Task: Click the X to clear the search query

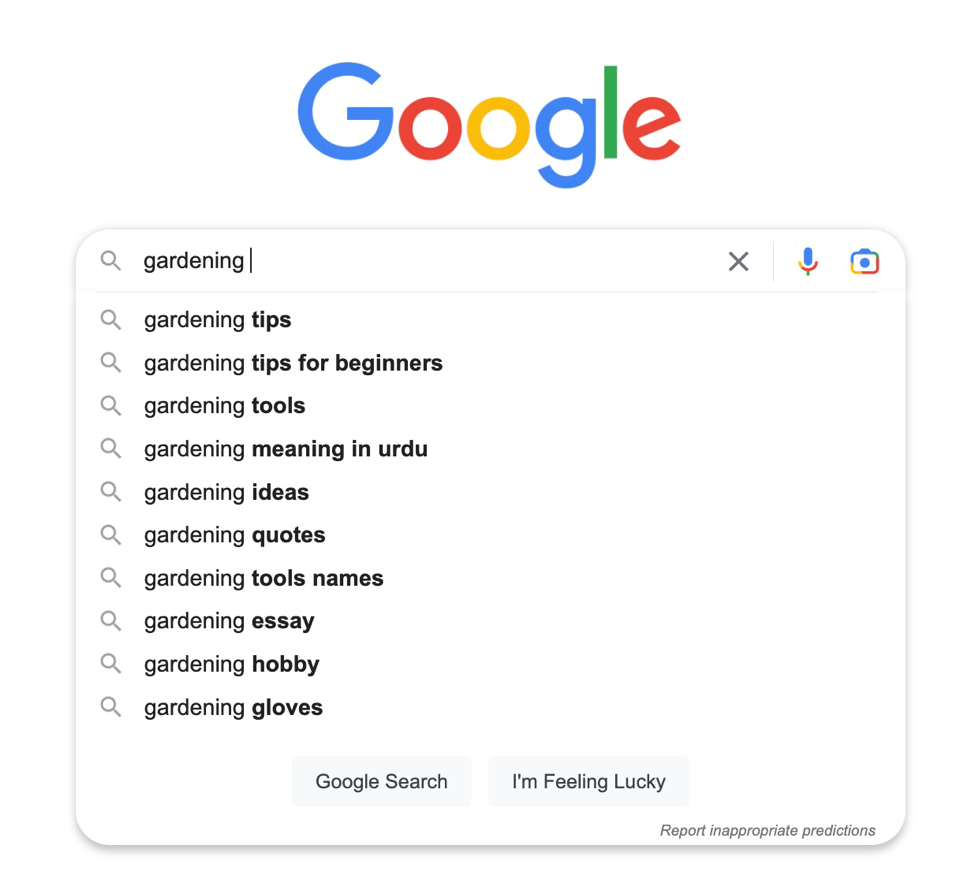Action: 738,261
